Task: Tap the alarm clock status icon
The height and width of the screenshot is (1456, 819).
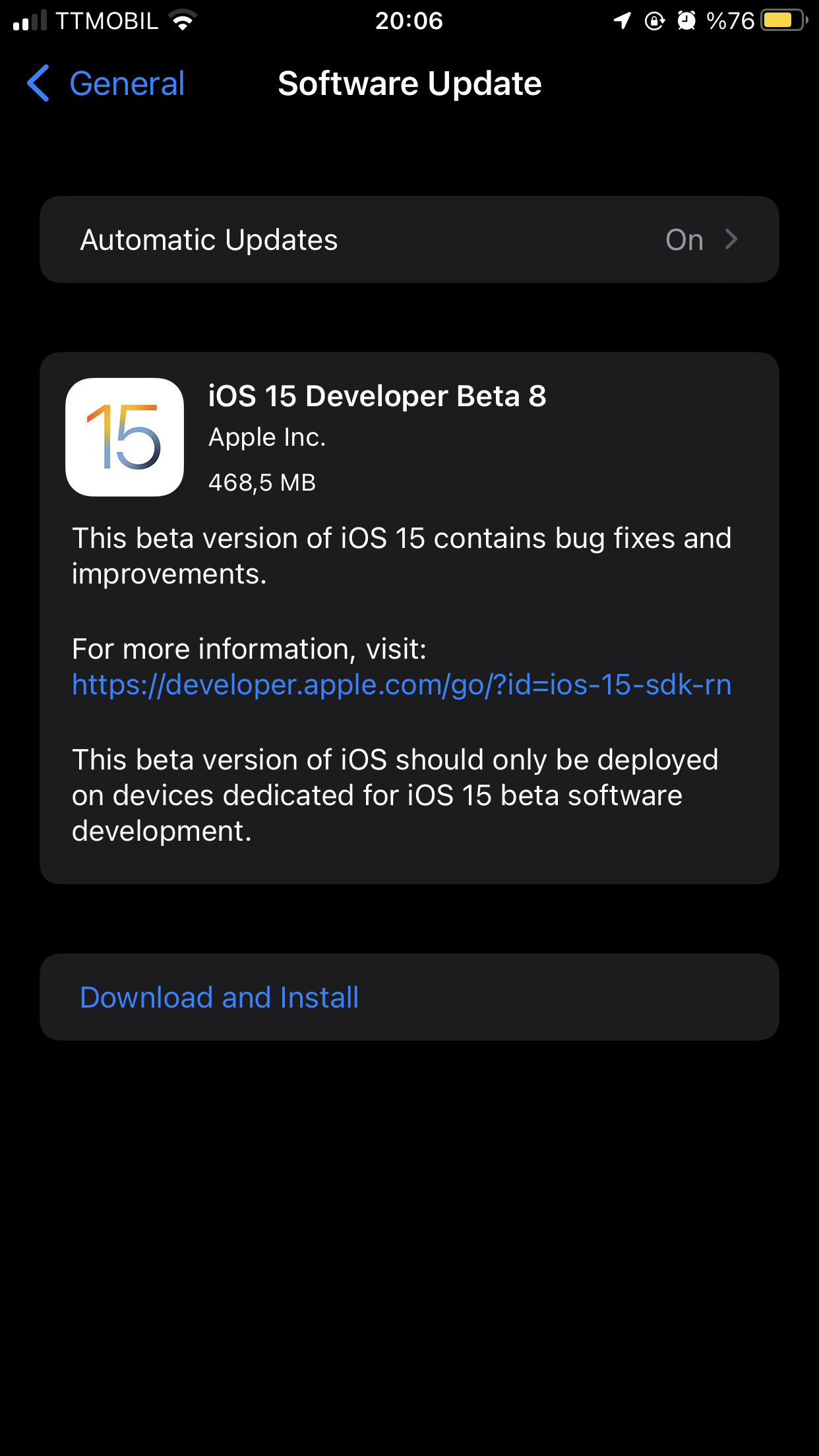Action: (x=686, y=21)
